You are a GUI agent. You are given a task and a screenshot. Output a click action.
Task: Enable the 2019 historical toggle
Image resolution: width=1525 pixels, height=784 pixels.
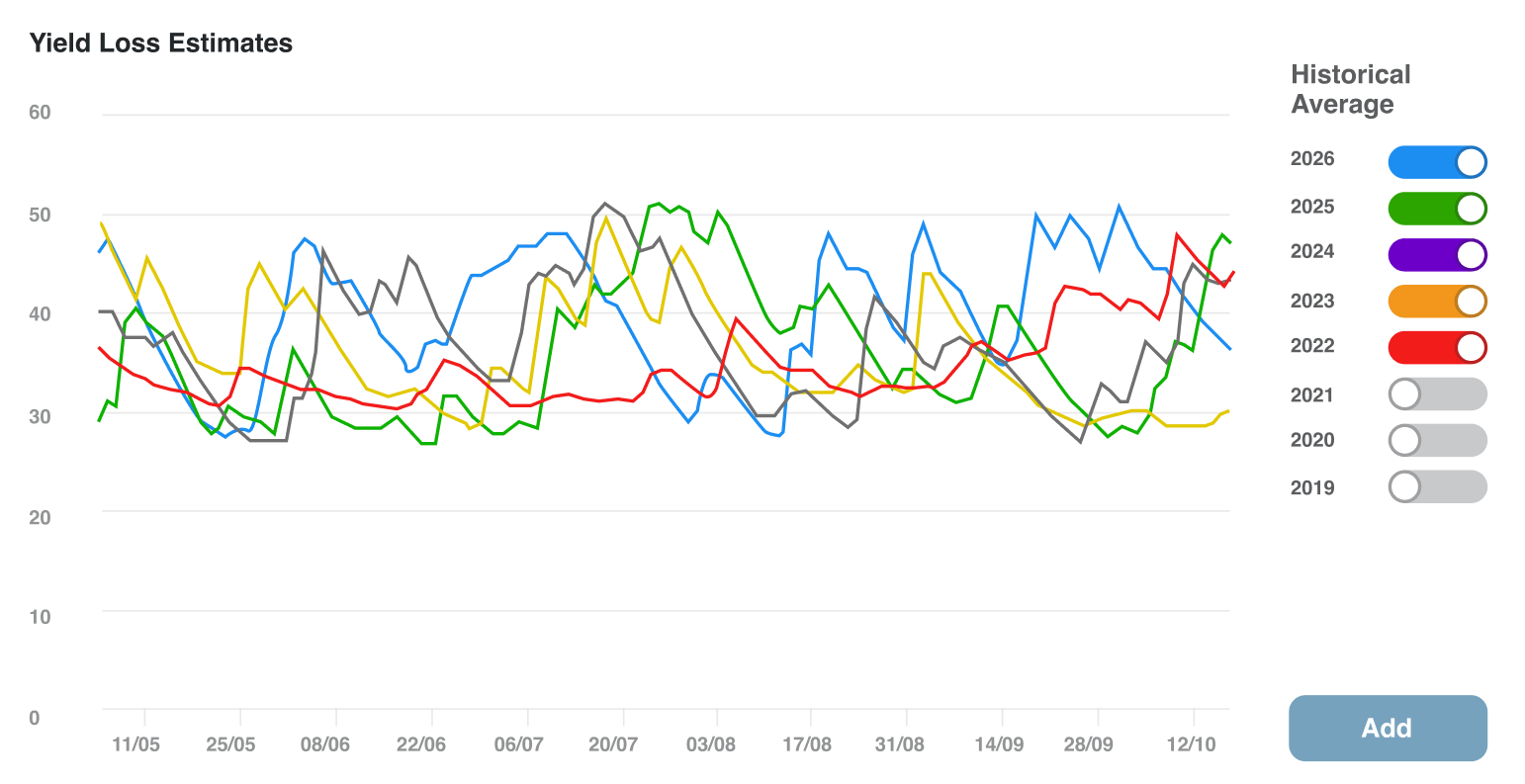pos(1437,486)
